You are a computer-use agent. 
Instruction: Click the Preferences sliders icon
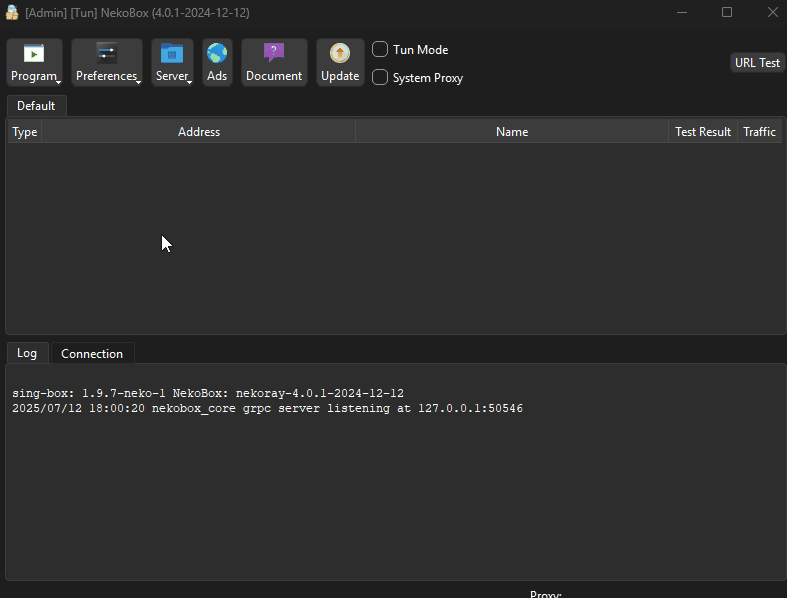tap(106, 54)
